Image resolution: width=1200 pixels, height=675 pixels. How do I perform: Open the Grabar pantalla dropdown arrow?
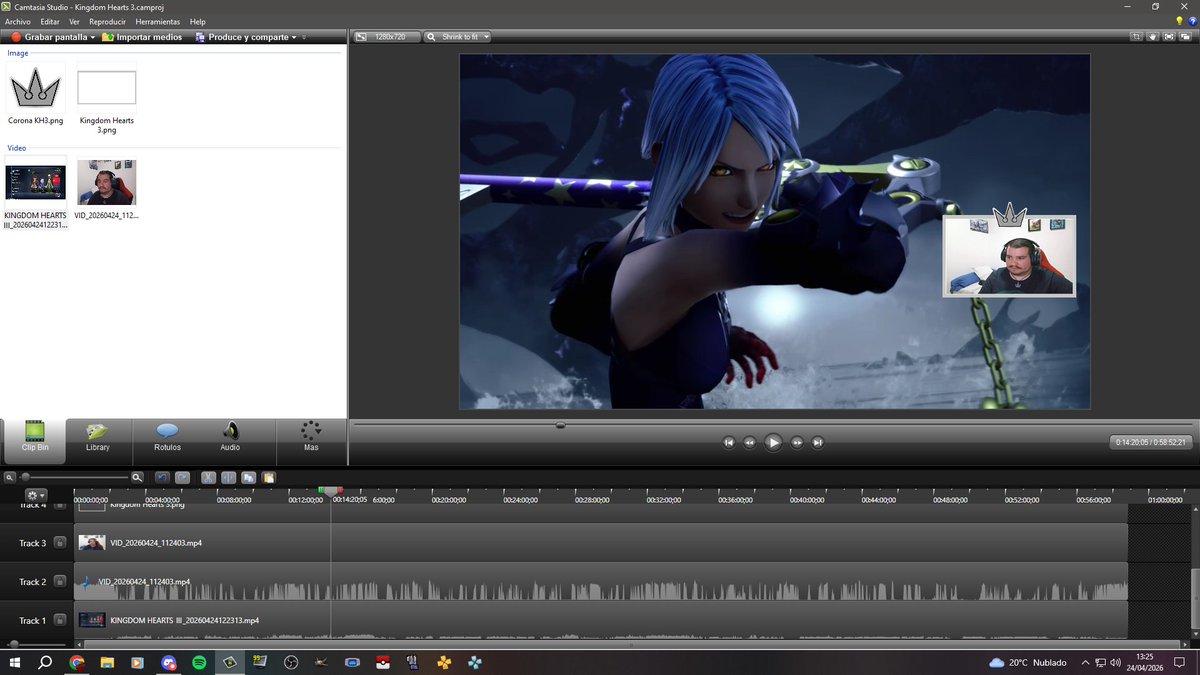pyautogui.click(x=93, y=37)
